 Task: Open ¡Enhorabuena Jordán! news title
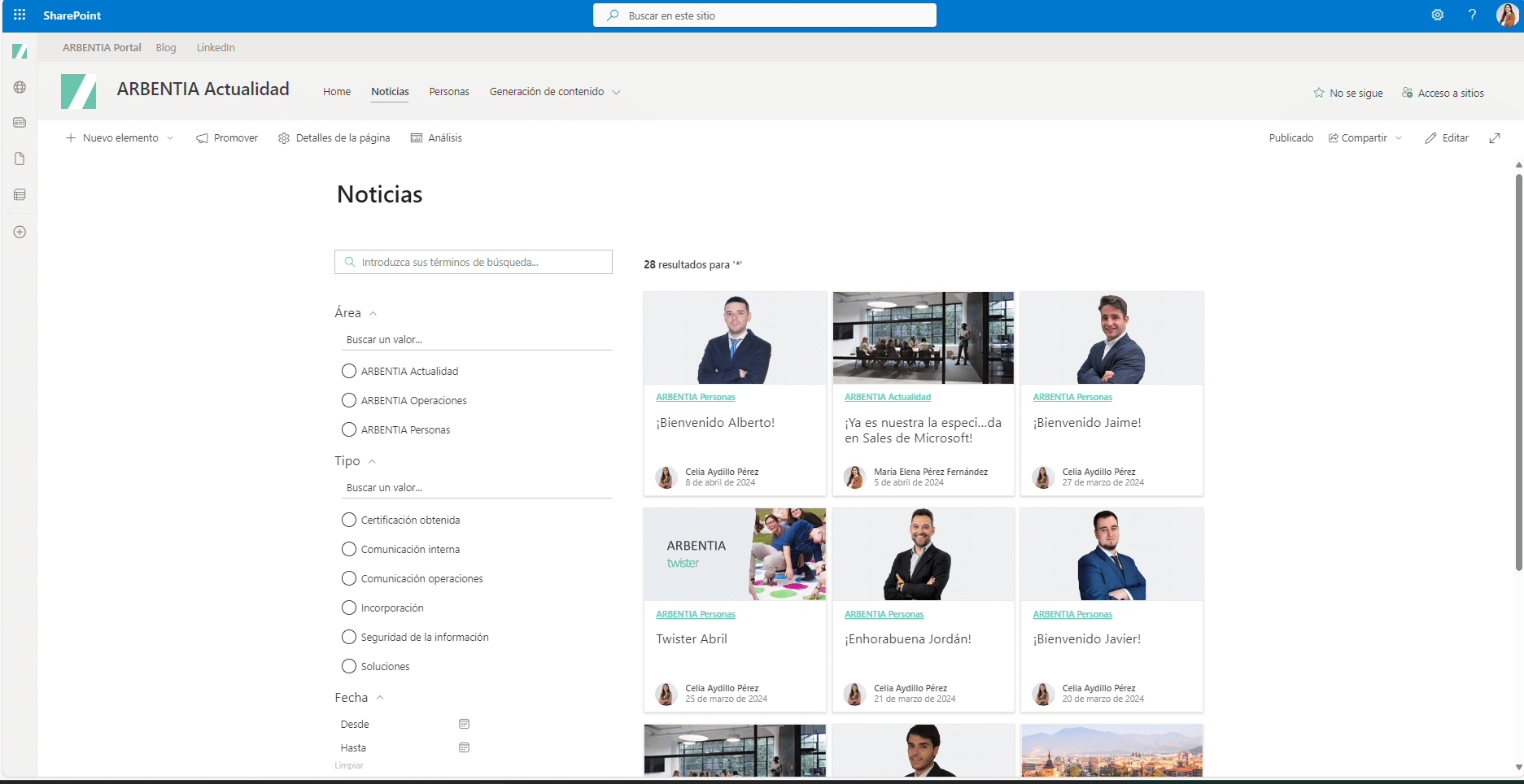(908, 639)
